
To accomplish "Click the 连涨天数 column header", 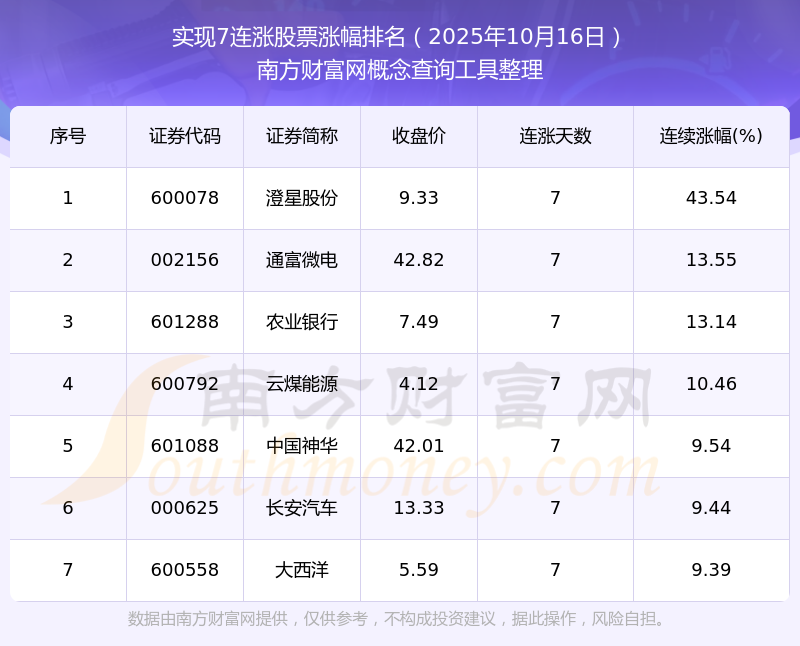I will point(555,136).
